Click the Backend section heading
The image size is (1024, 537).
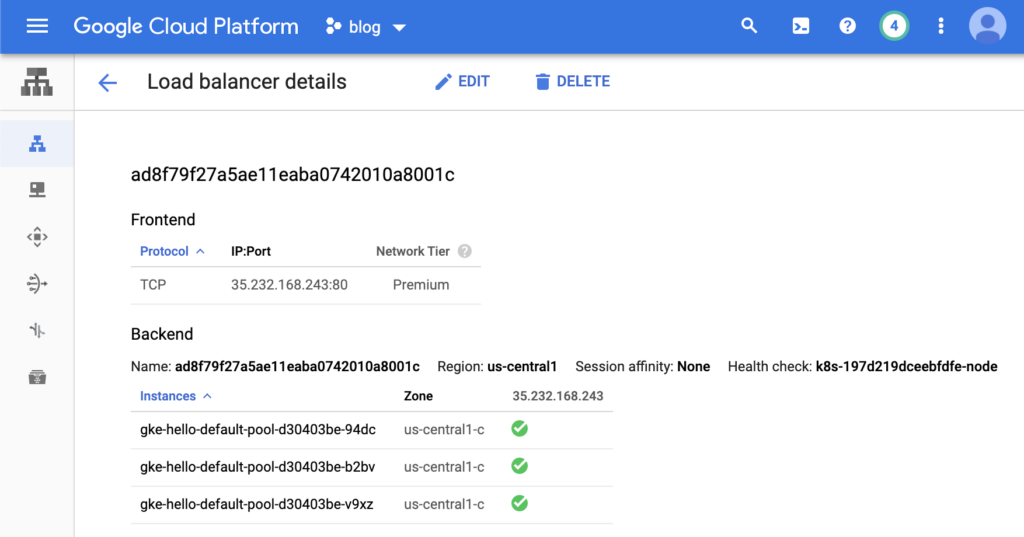pyautogui.click(x=162, y=334)
